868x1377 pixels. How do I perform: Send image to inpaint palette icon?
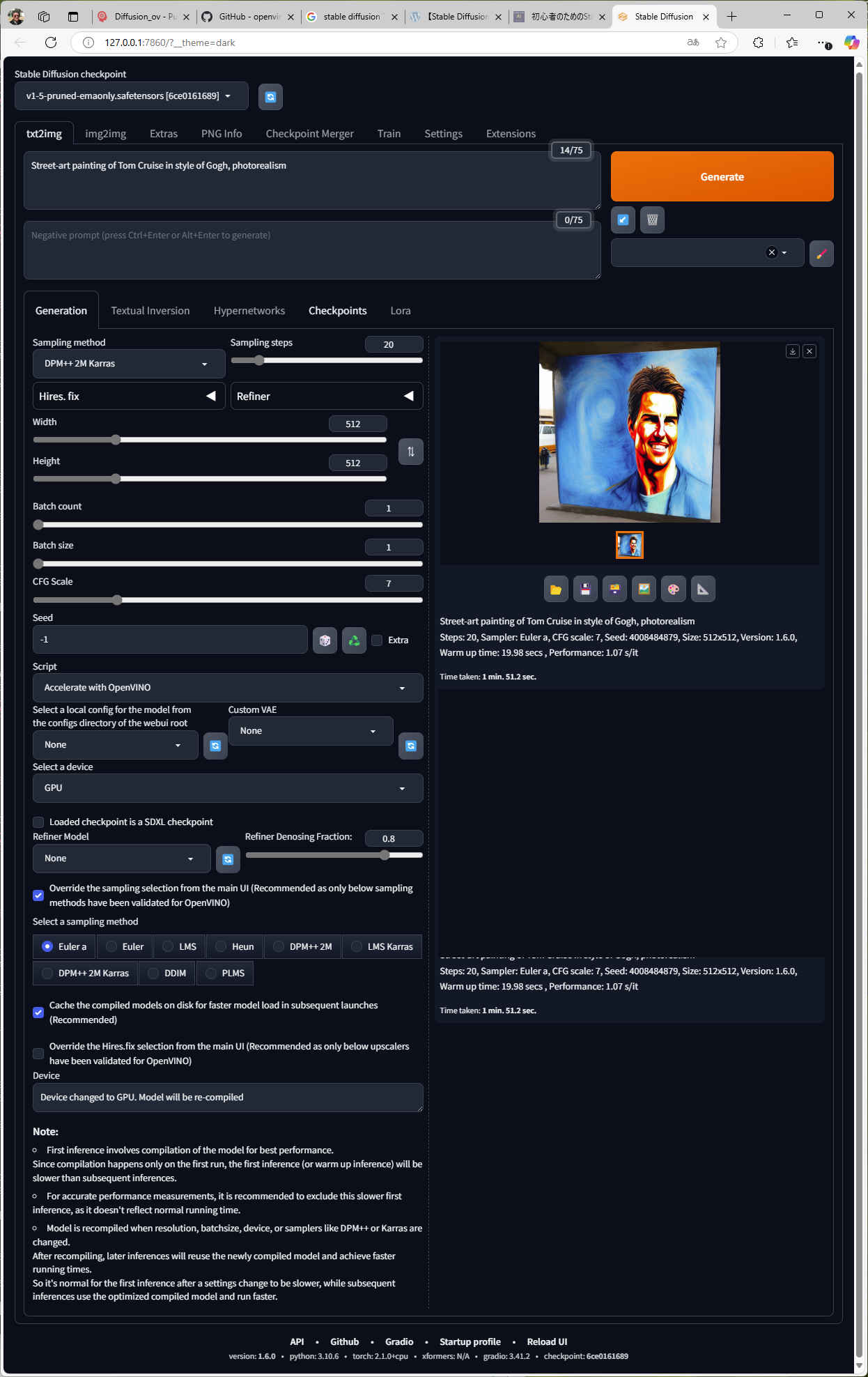click(x=673, y=590)
